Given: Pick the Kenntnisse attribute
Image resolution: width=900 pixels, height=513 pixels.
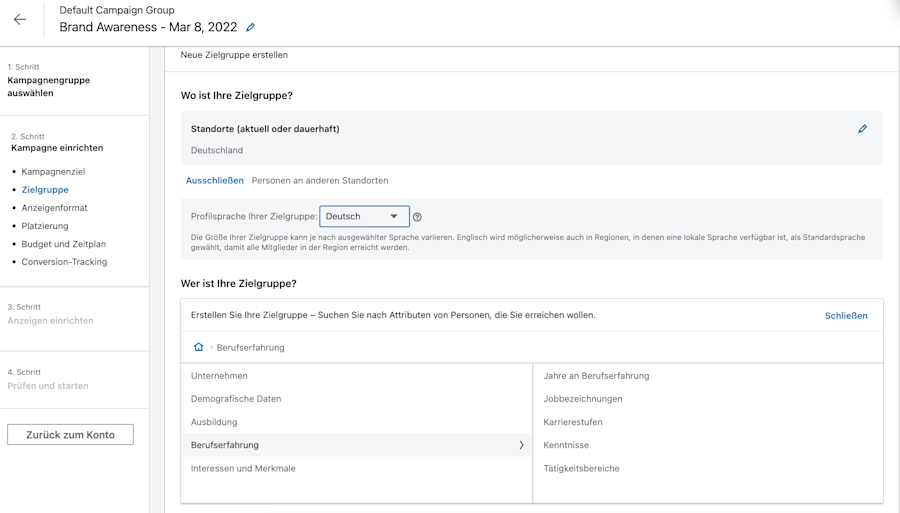Looking at the screenshot, I should [x=566, y=445].
